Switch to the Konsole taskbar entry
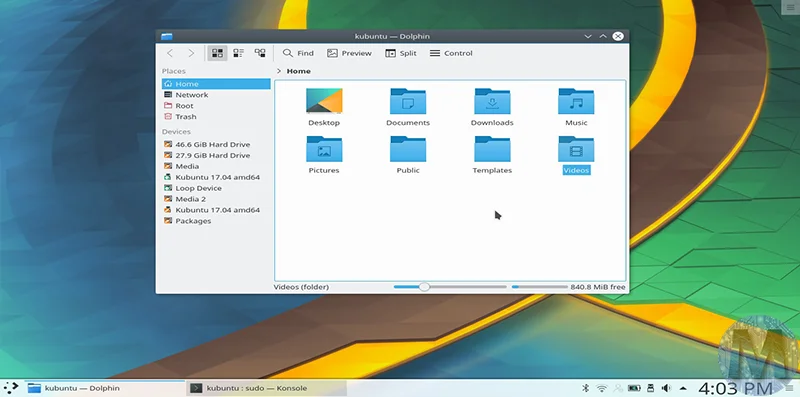This screenshot has height=397, width=800. 267,388
